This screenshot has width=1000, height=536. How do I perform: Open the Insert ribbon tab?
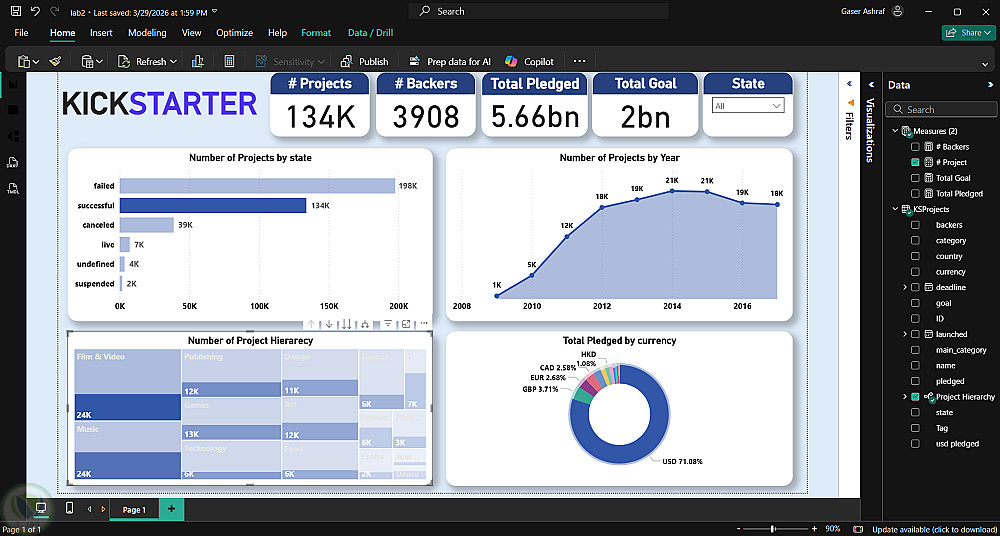101,33
